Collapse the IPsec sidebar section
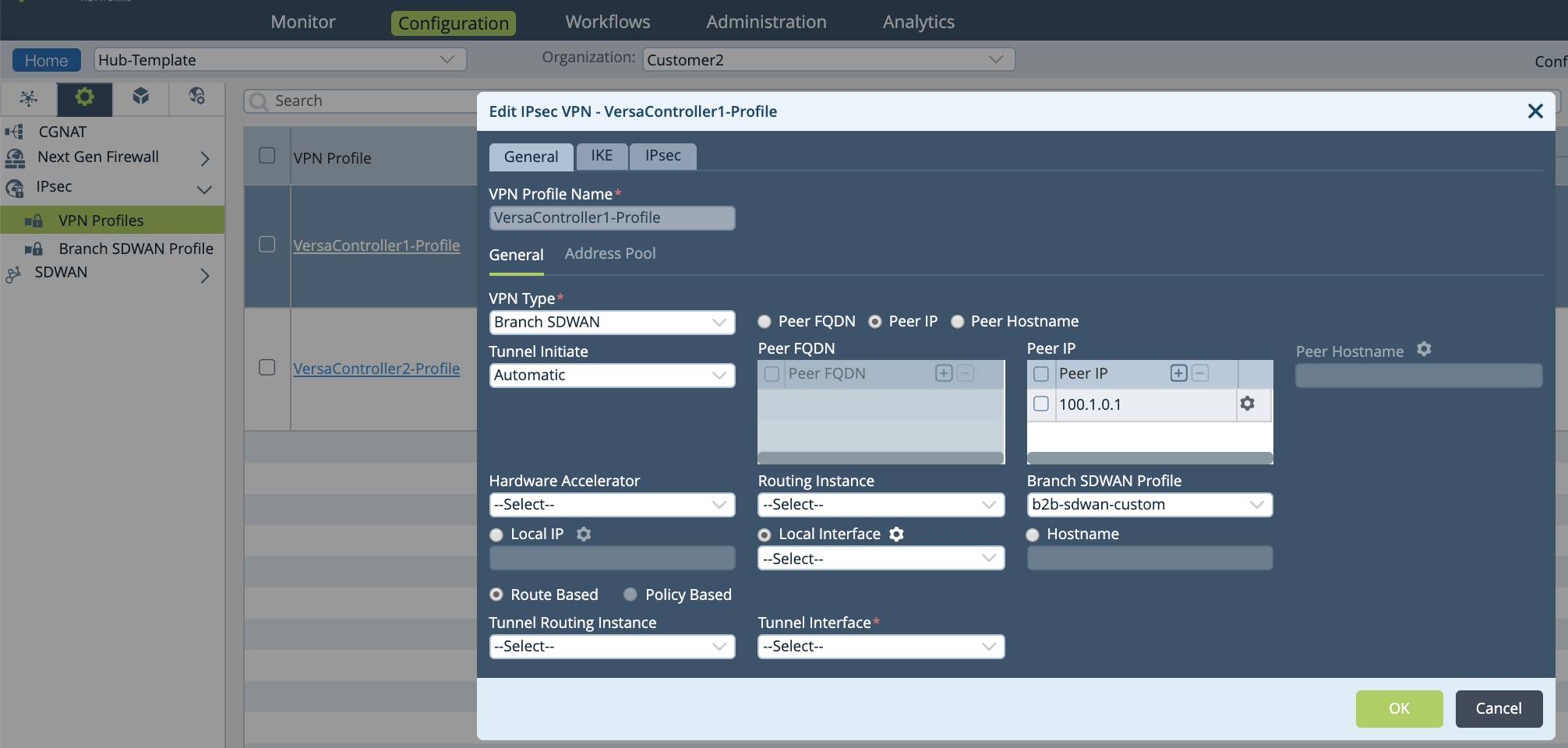This screenshot has width=1568, height=748. [x=205, y=189]
